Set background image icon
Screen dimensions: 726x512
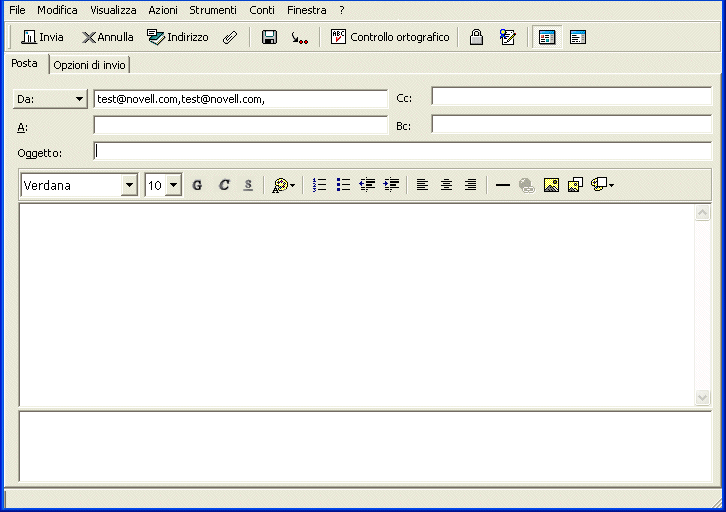575,185
